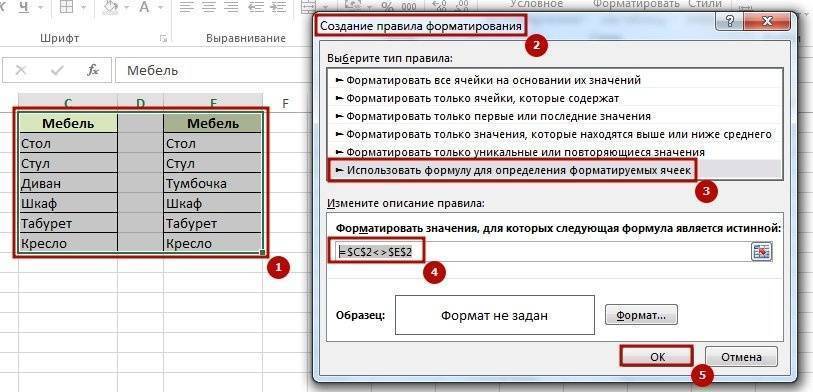The width and height of the screenshot is (813, 392).
Task: Click the decrease indent icon
Action: click(x=257, y=7)
